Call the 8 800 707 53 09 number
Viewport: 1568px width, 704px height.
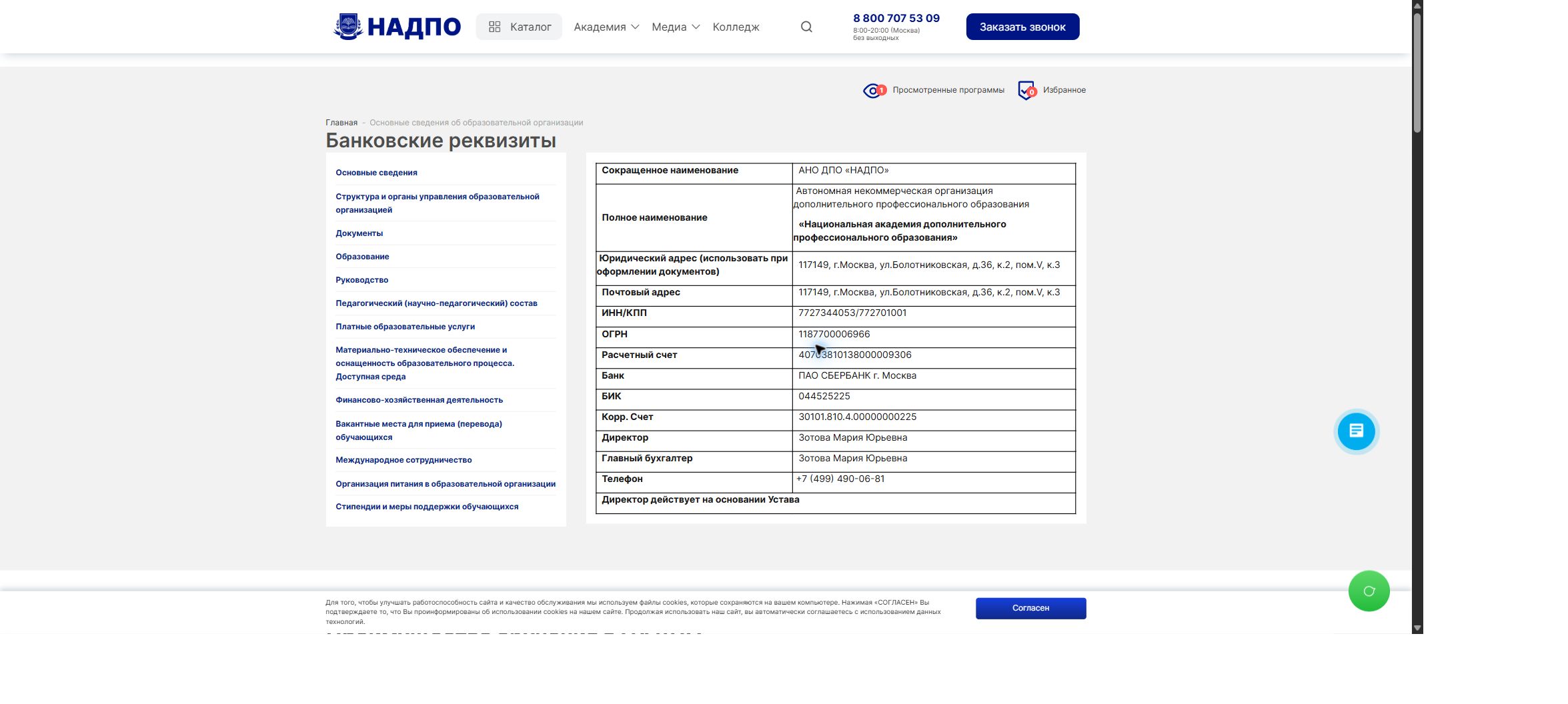coord(896,18)
